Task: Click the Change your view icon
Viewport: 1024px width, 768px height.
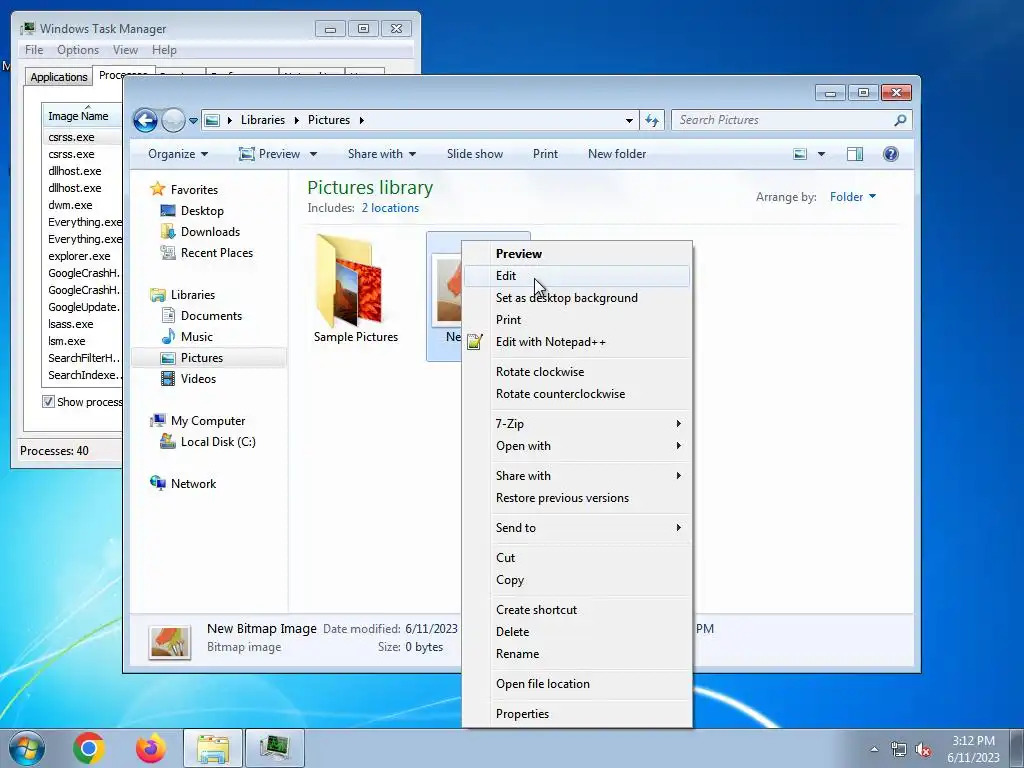Action: coord(800,154)
